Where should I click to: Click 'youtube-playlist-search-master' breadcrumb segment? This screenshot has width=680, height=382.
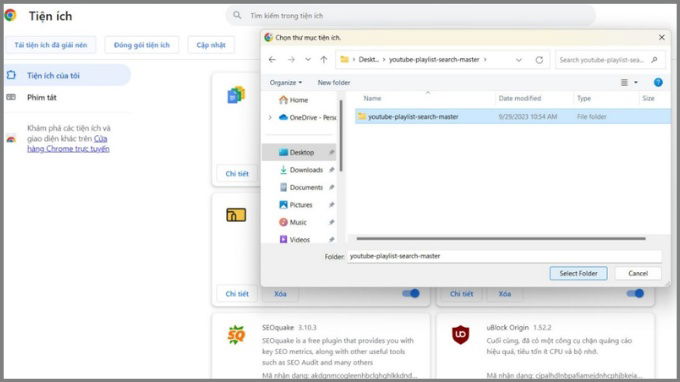coord(434,59)
